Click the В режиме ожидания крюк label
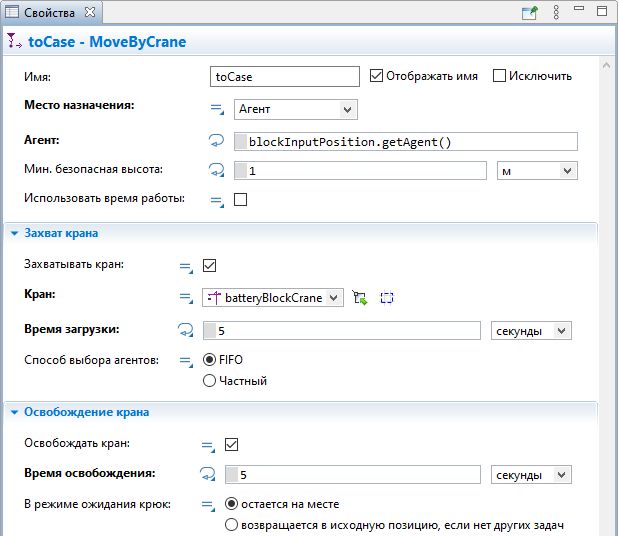The height and width of the screenshot is (536, 618). tap(97, 504)
